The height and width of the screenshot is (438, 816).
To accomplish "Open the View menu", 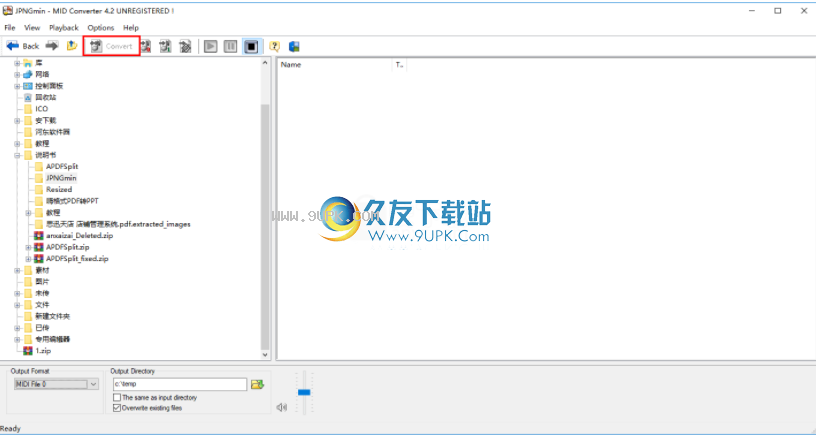I will coord(32,28).
